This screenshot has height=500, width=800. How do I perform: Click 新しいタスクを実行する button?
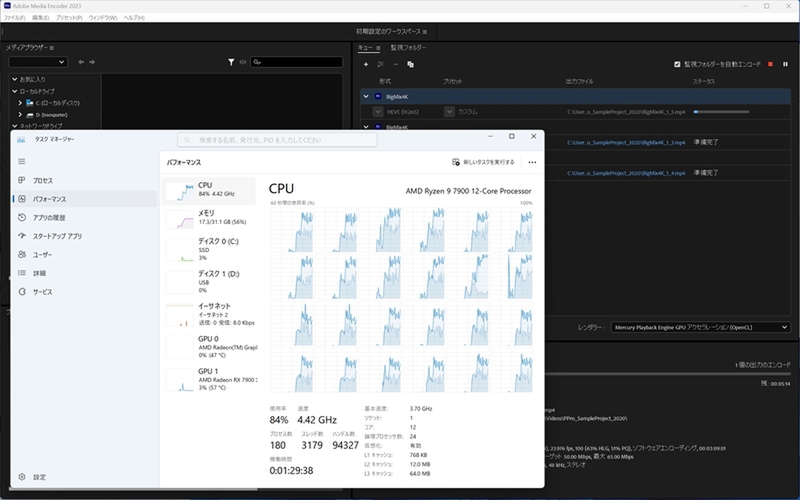(x=483, y=162)
